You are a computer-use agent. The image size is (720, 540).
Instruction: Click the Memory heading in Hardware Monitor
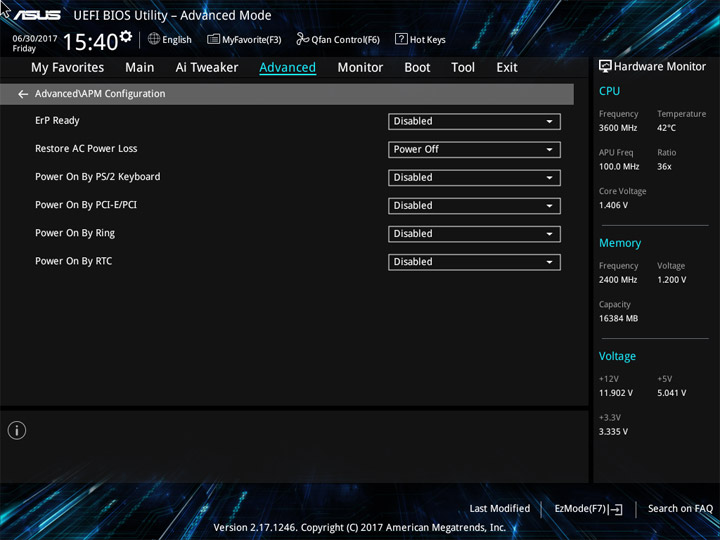coord(620,243)
